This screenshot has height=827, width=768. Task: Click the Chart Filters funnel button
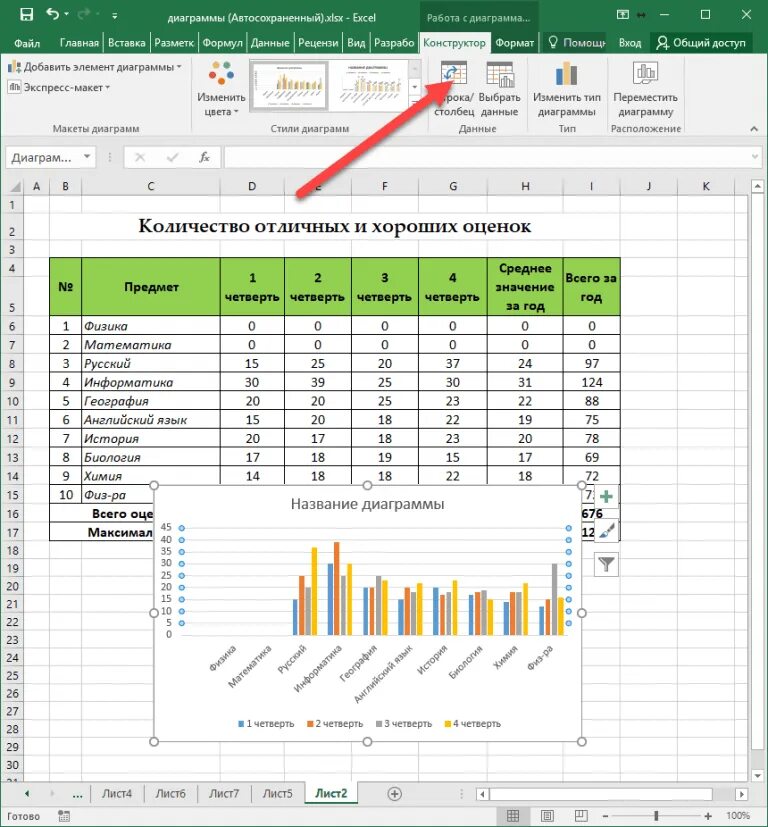click(x=607, y=565)
